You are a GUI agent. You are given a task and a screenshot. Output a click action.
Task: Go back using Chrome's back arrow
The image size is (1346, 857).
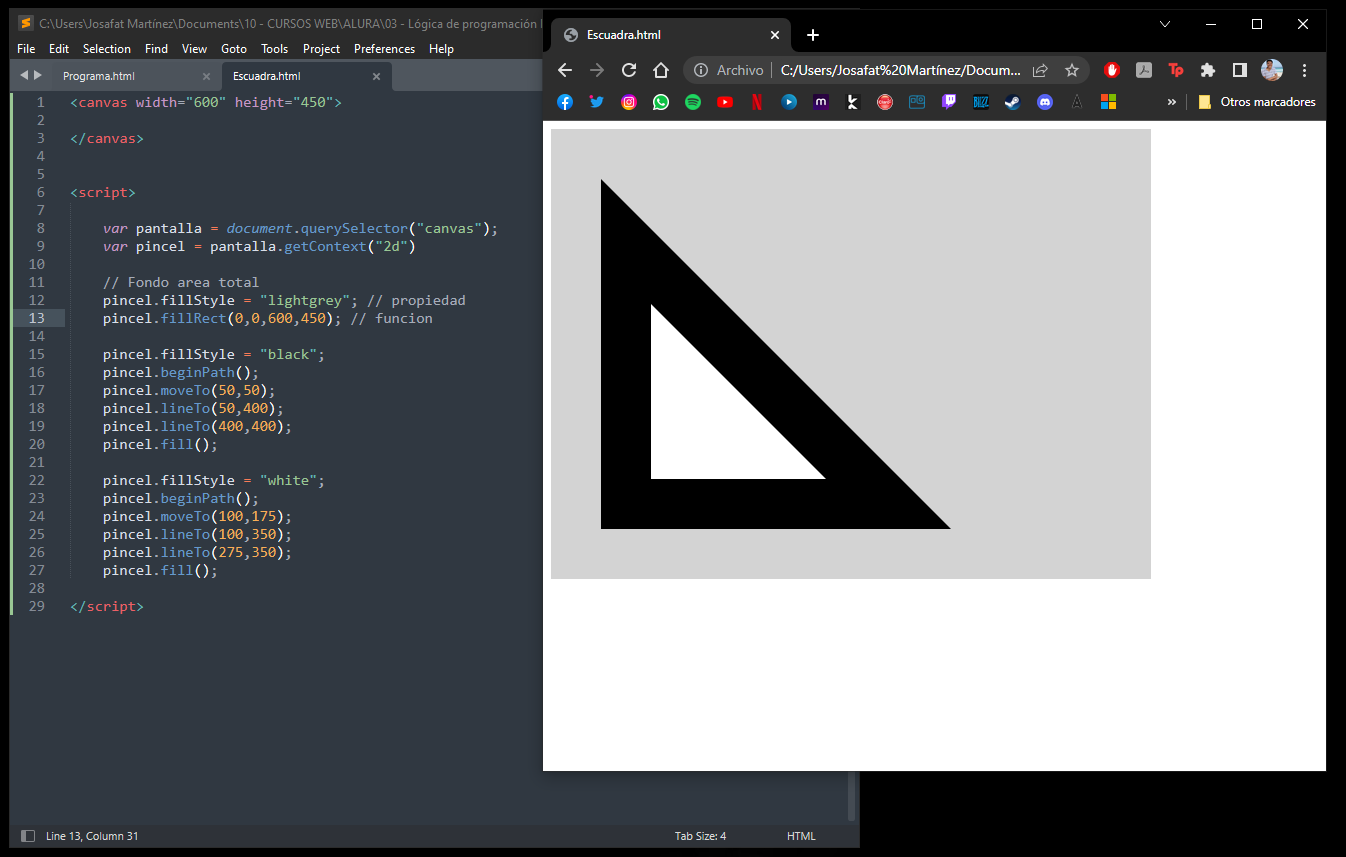565,70
